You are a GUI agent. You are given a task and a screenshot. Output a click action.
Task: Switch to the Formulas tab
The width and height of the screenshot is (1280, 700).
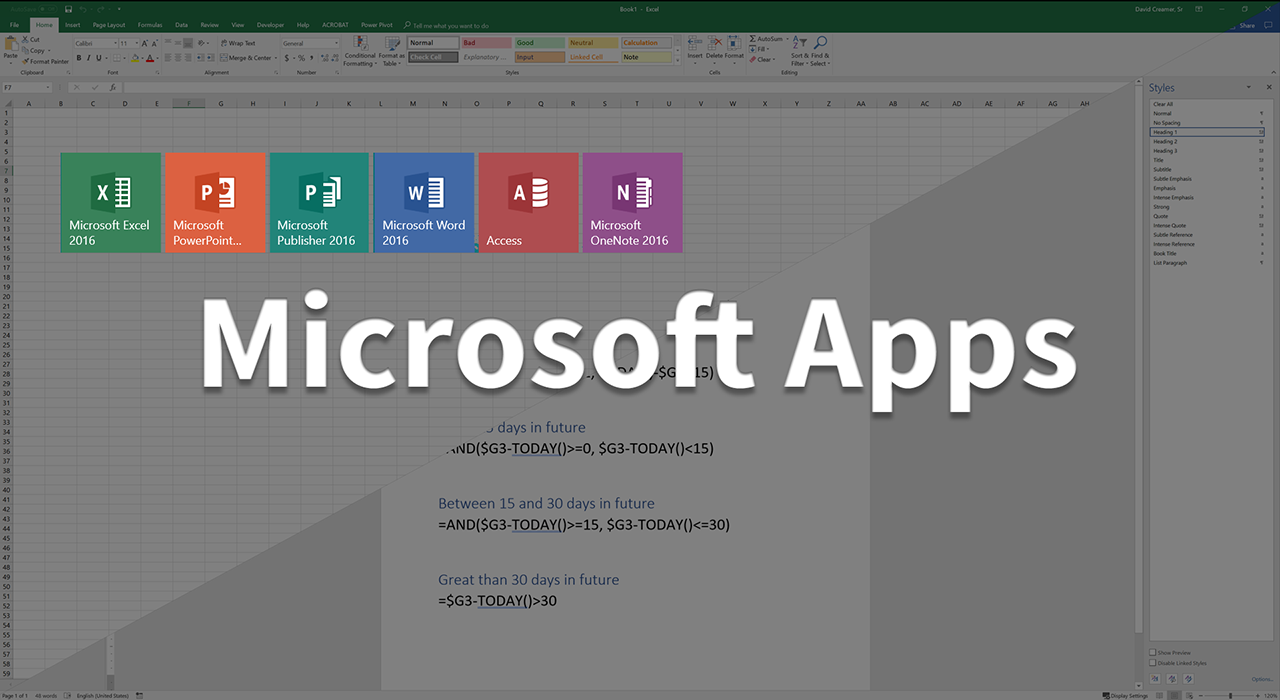coord(150,24)
